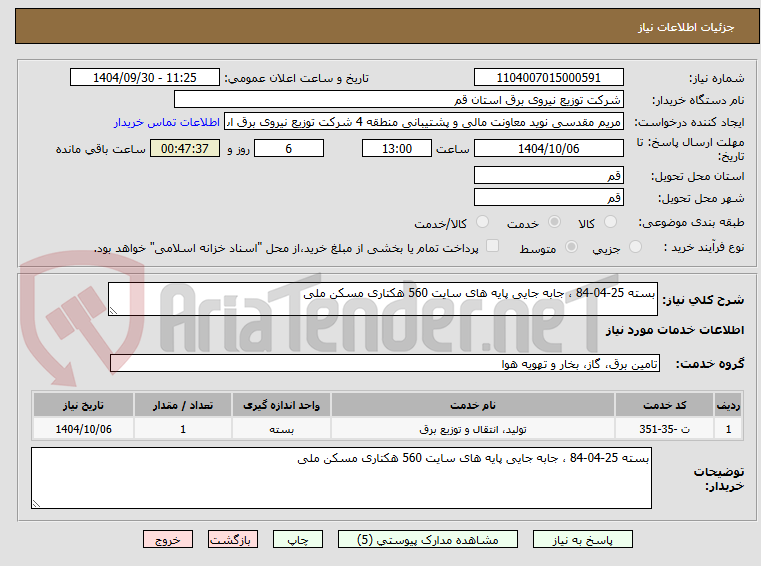Click the شهر محل تحویل field قم
The image size is (761, 566).
coord(548,197)
